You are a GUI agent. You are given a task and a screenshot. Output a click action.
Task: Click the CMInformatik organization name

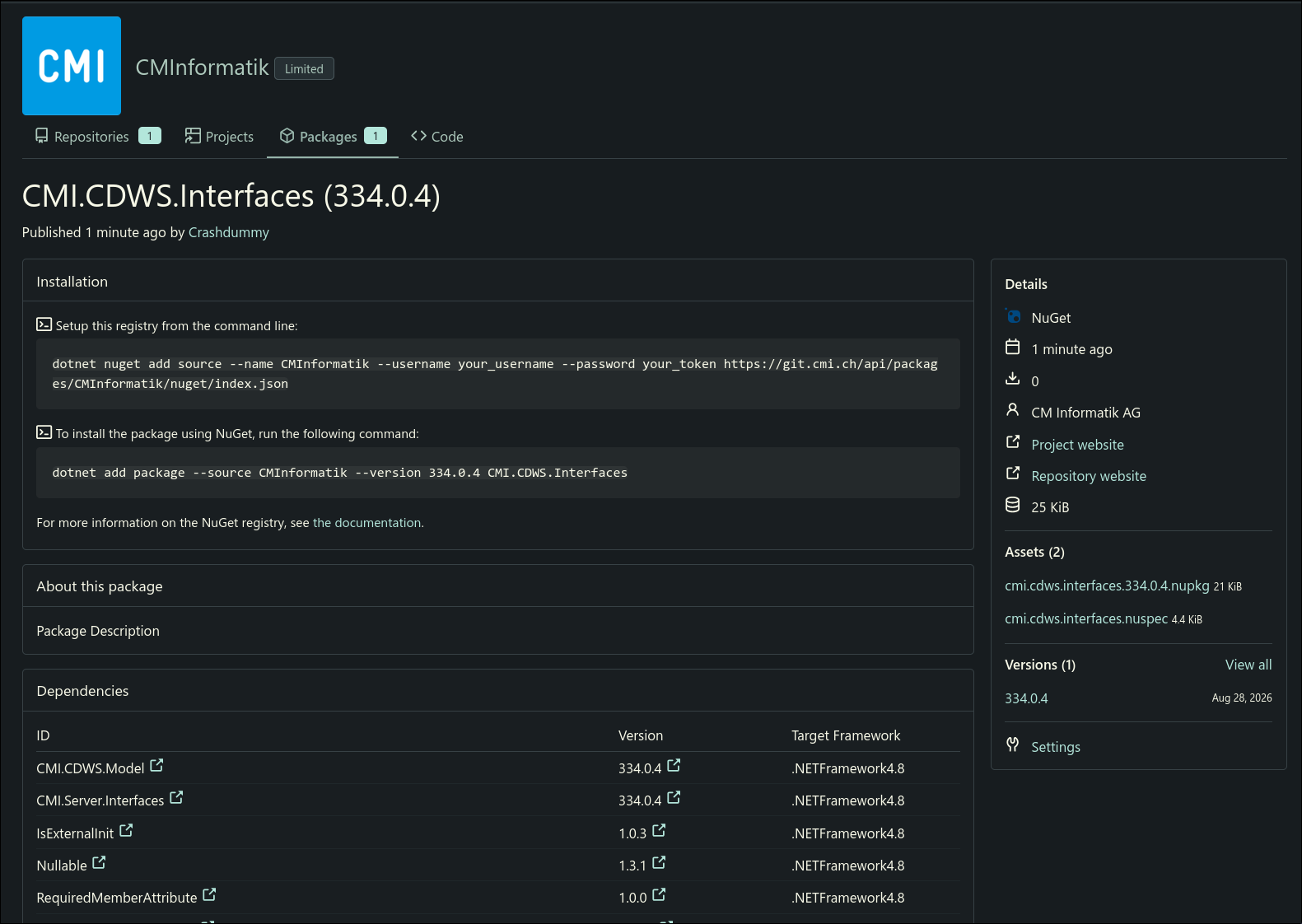click(x=203, y=68)
